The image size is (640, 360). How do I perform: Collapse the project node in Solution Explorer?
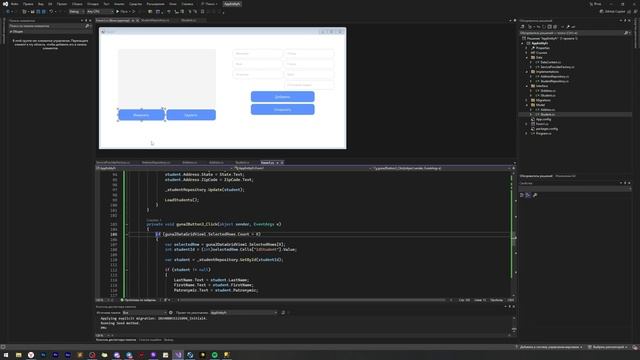[x=522, y=43]
